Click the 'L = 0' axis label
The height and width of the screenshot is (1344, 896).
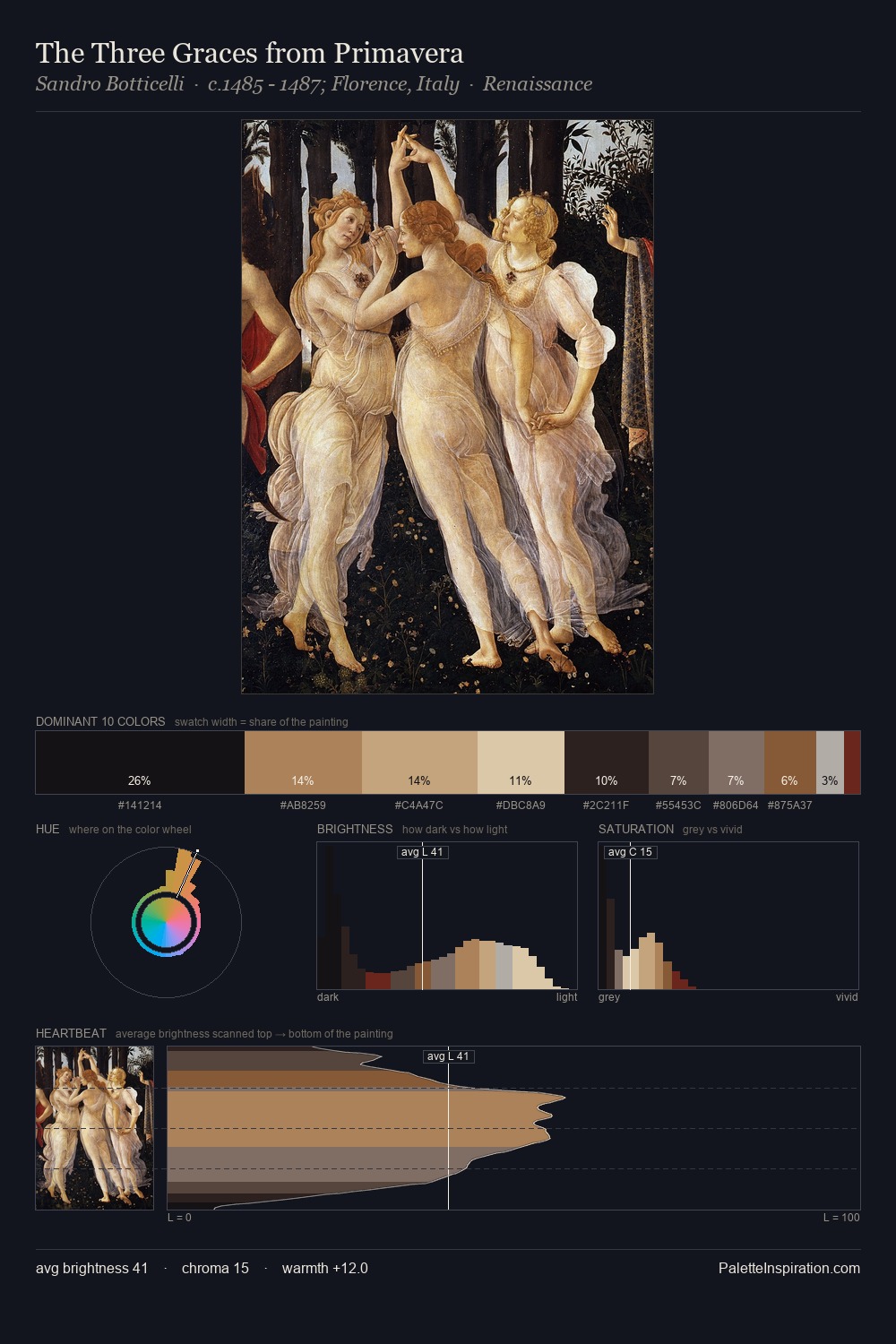pyautogui.click(x=179, y=1218)
